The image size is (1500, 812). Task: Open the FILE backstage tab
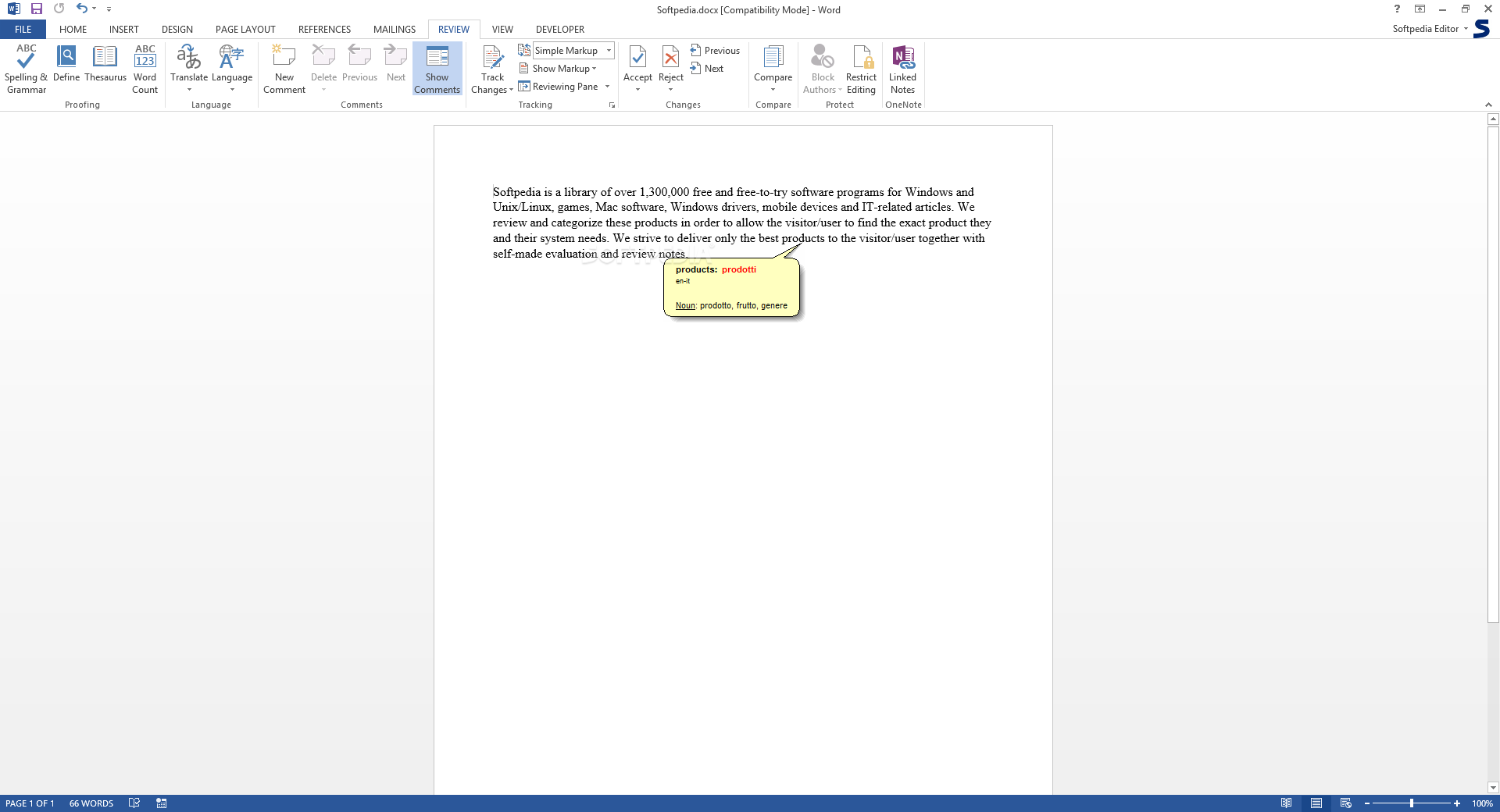pos(23,30)
